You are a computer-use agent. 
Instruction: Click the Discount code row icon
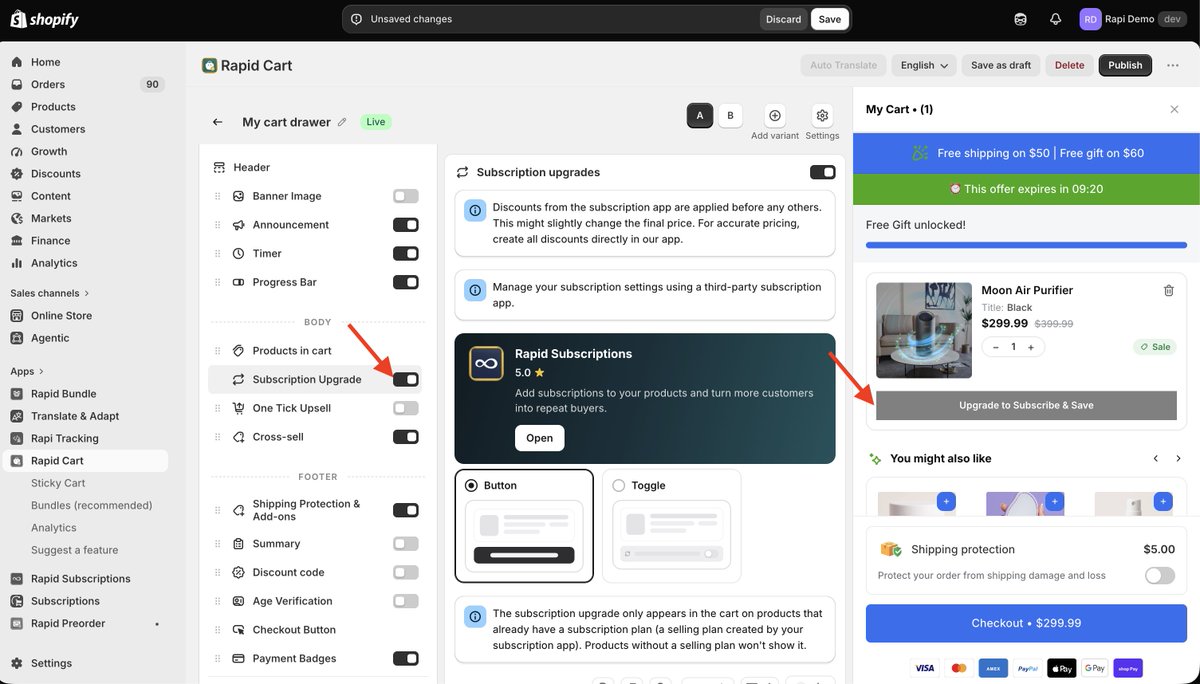coord(238,572)
